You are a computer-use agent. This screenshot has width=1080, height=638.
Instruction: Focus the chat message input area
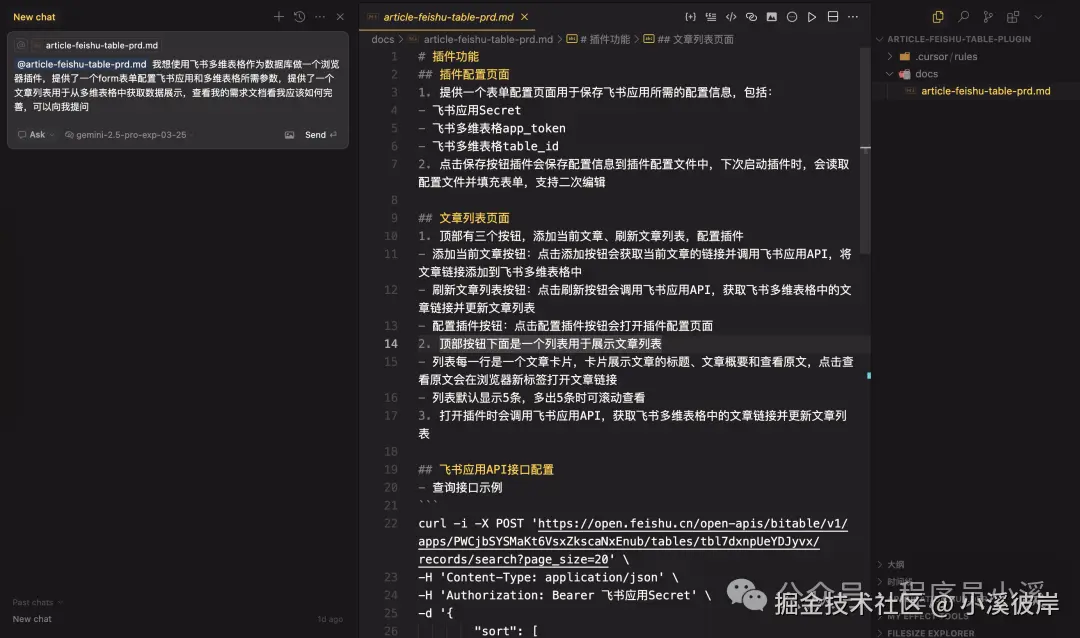[x=177, y=85]
